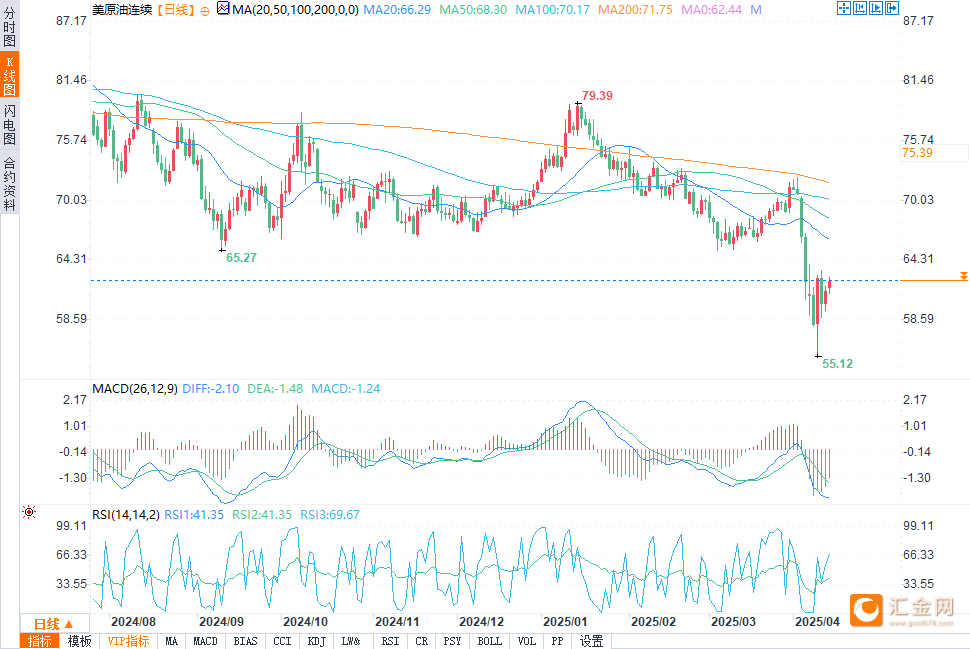
Task: Click the RSI3:69.67 value
Action: [330, 515]
